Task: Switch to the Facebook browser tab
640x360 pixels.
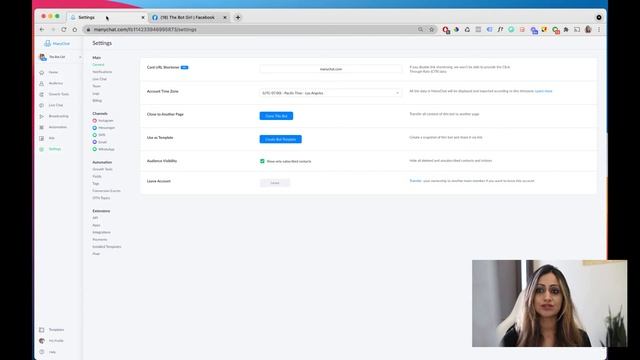Action: [x=188, y=18]
